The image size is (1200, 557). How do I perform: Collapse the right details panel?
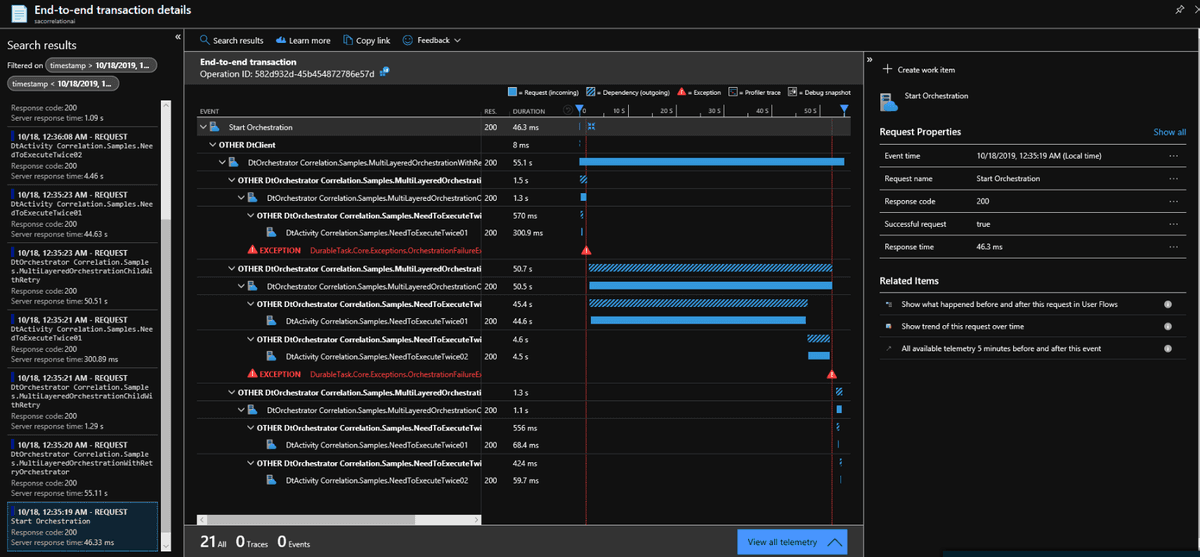click(x=869, y=59)
